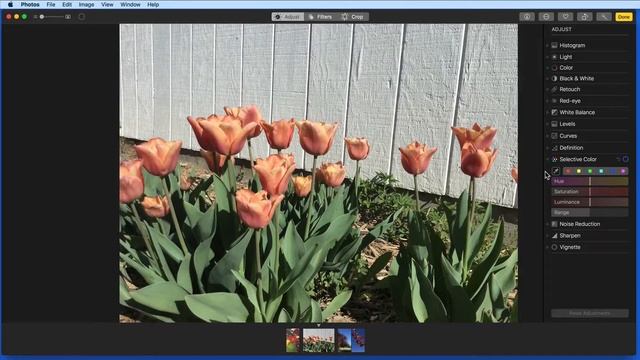Viewport: 640px width, 360px height.
Task: Click the White Balance icon
Action: pos(554,112)
